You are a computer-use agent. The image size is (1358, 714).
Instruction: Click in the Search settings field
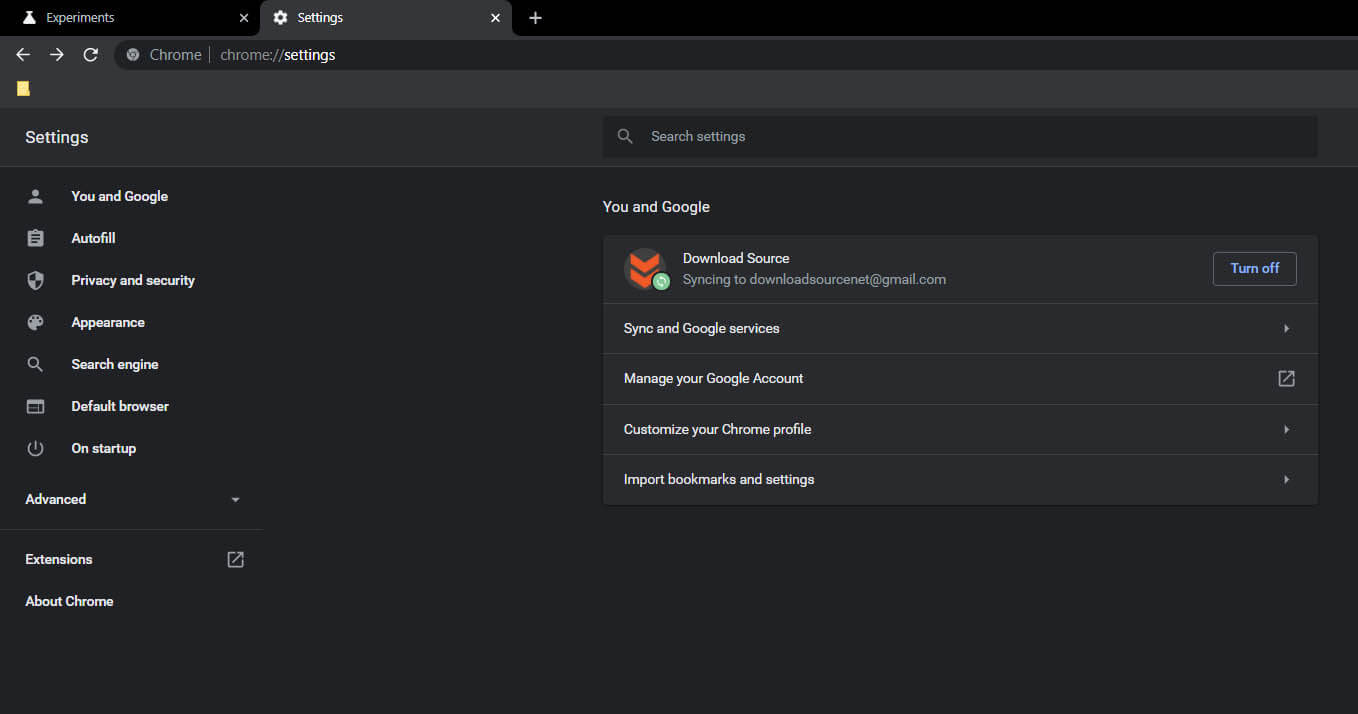pyautogui.click(x=960, y=136)
